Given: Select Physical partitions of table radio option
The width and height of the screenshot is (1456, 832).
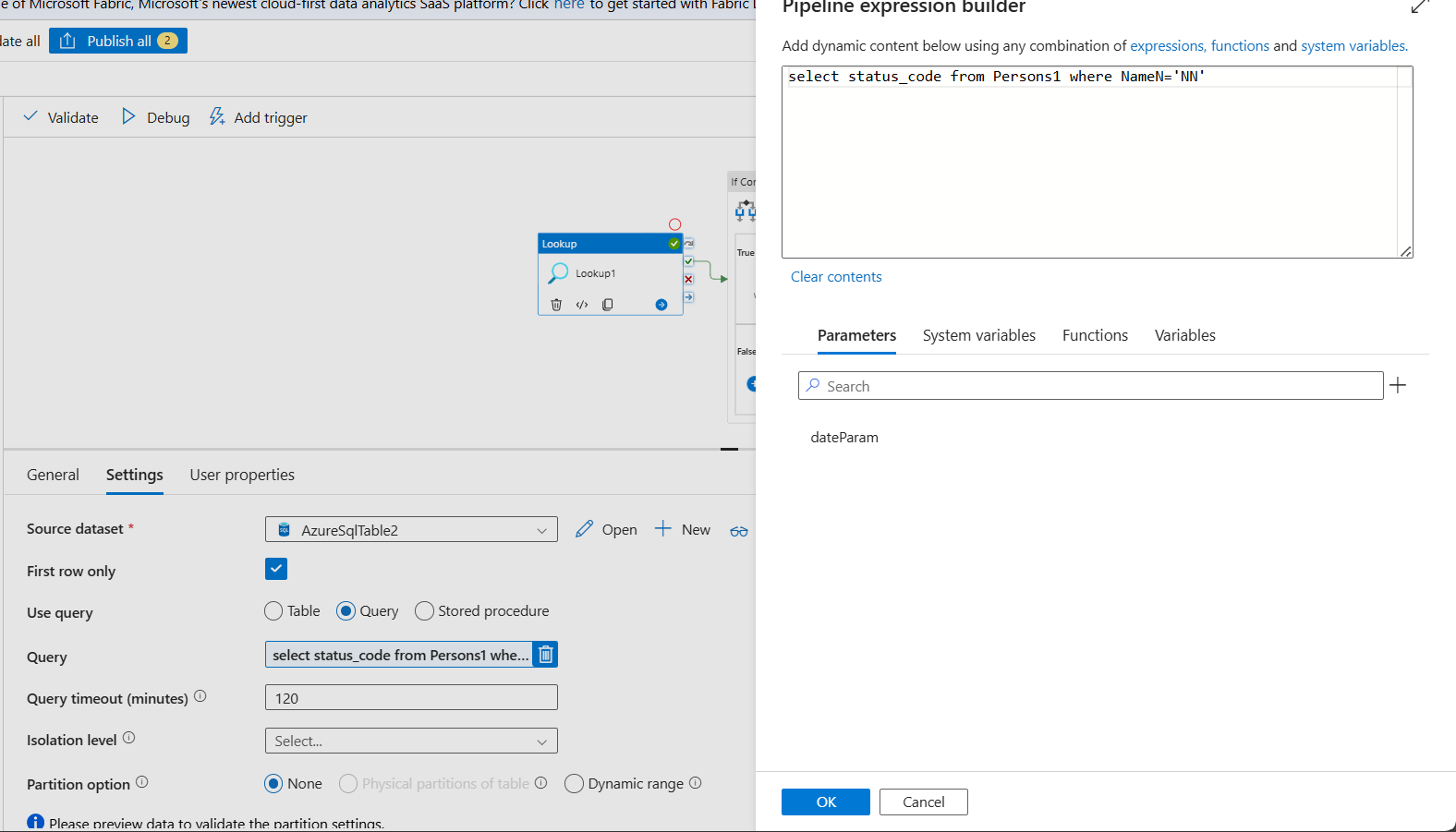Looking at the screenshot, I should 348,784.
